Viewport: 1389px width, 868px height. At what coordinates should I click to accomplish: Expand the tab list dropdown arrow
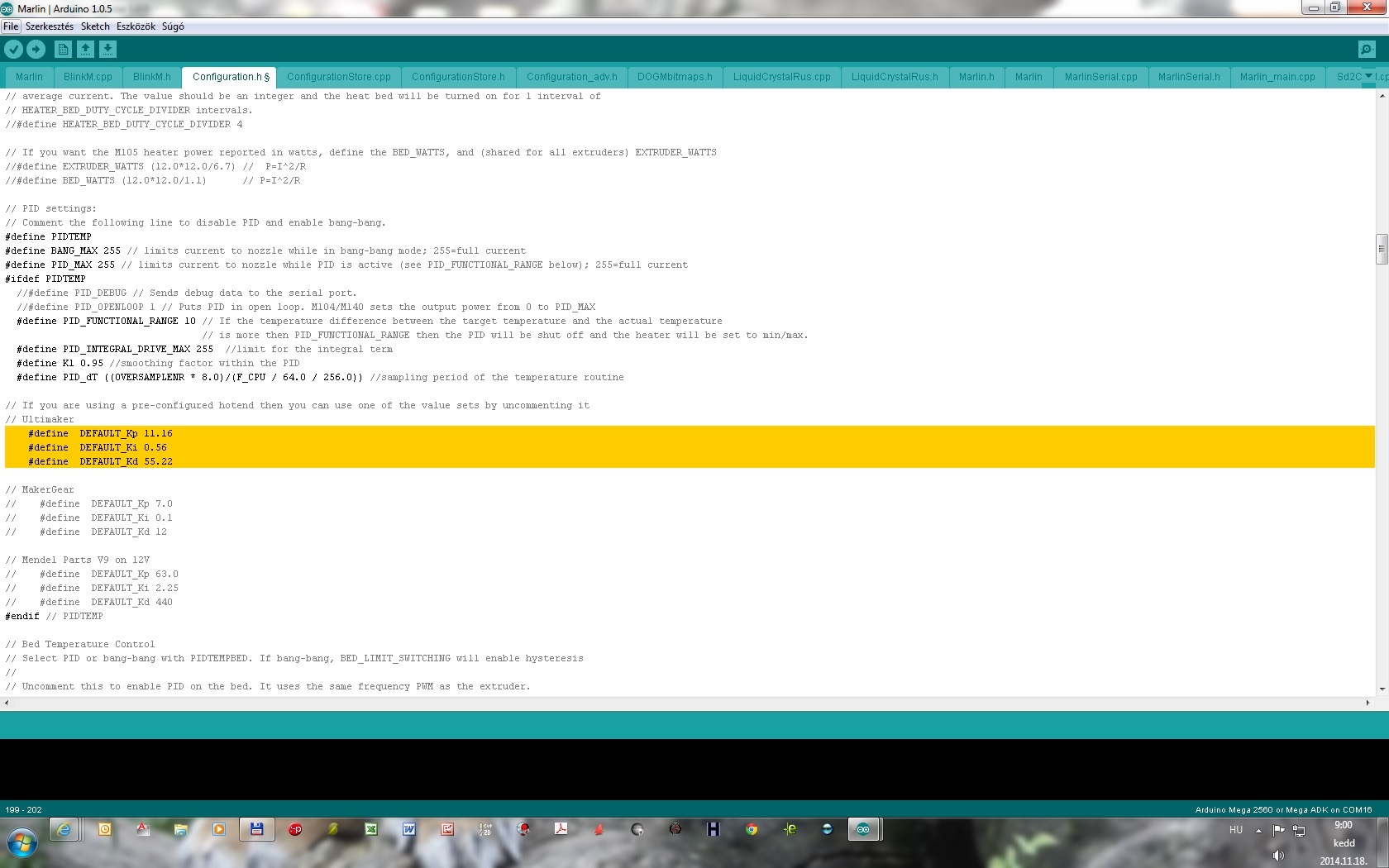pyautogui.click(x=1368, y=76)
